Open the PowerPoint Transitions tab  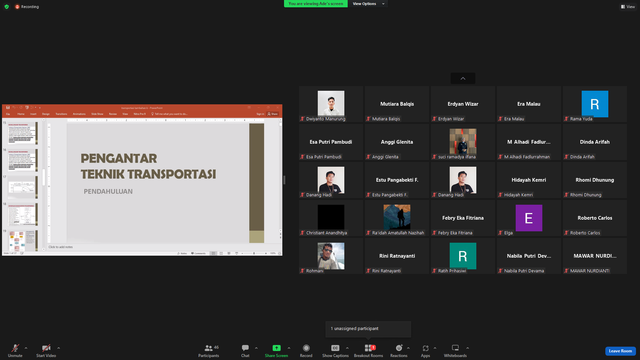coord(61,114)
